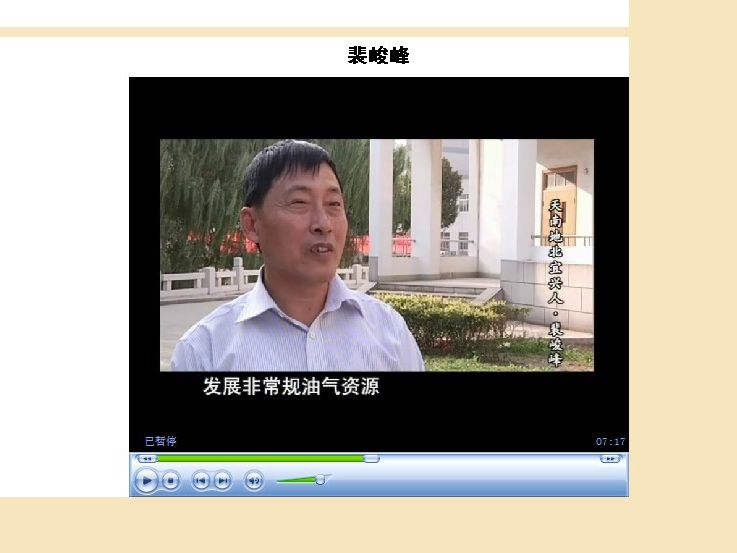Click the 07:17 elapsed time display
737x553 pixels.
(x=610, y=441)
